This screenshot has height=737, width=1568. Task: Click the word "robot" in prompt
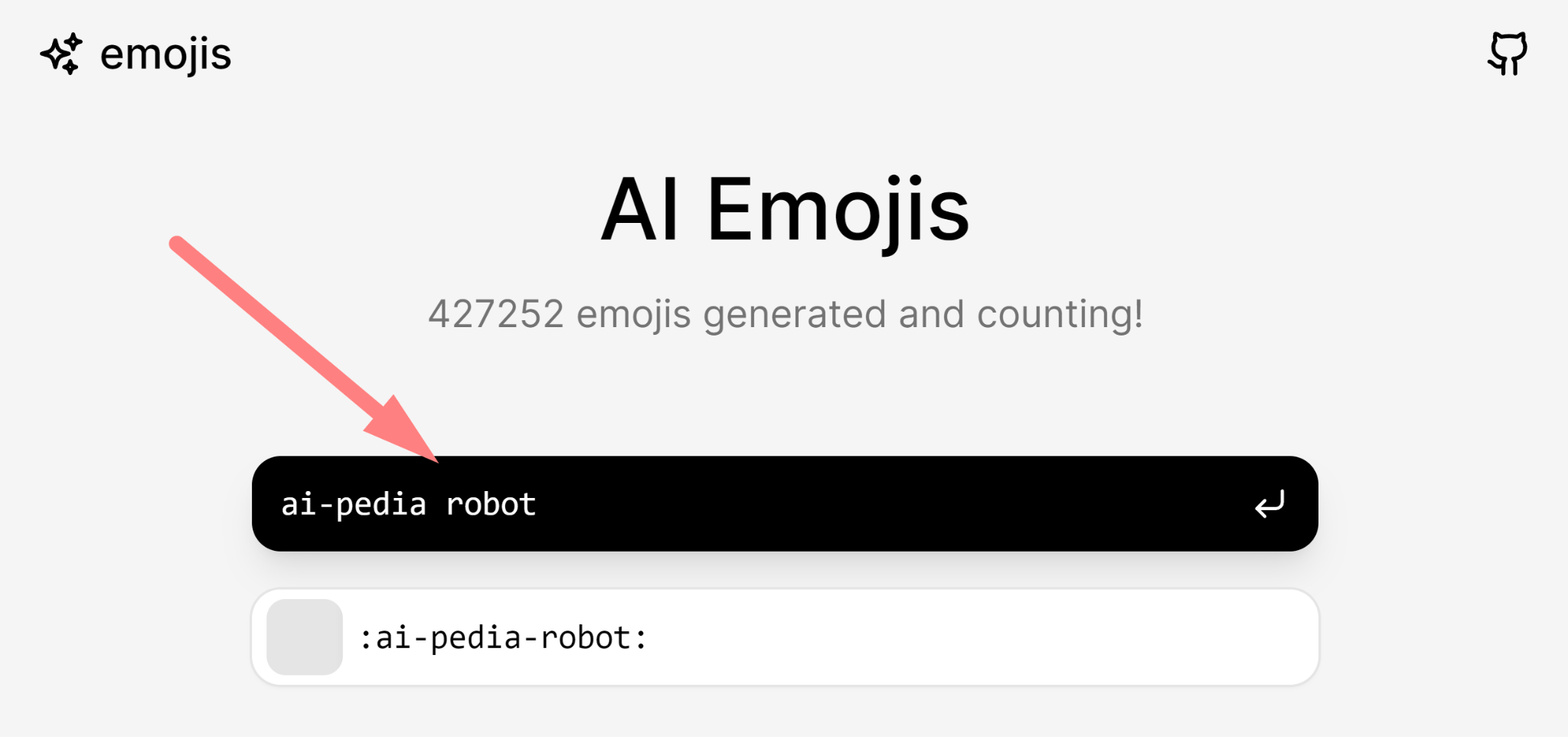pyautogui.click(x=490, y=504)
